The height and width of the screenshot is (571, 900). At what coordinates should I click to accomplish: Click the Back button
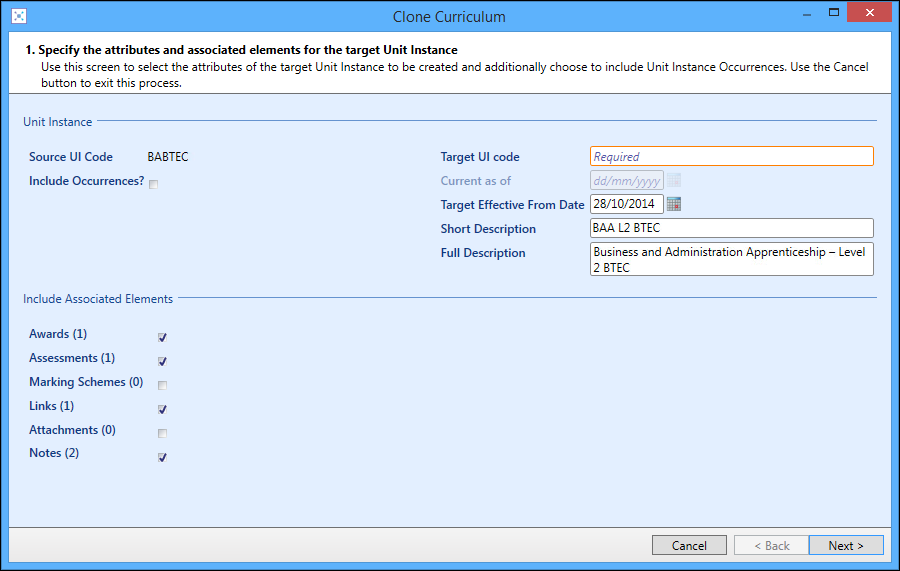coord(771,545)
